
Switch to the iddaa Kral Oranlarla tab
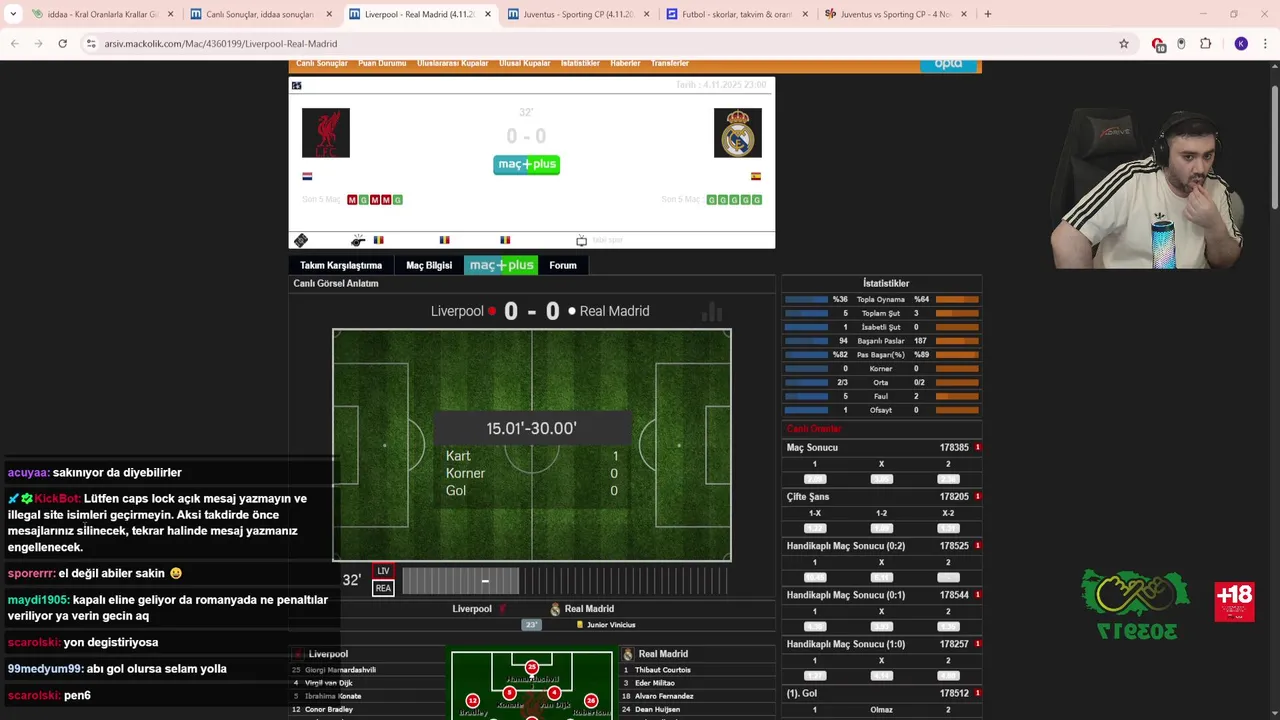(102, 15)
